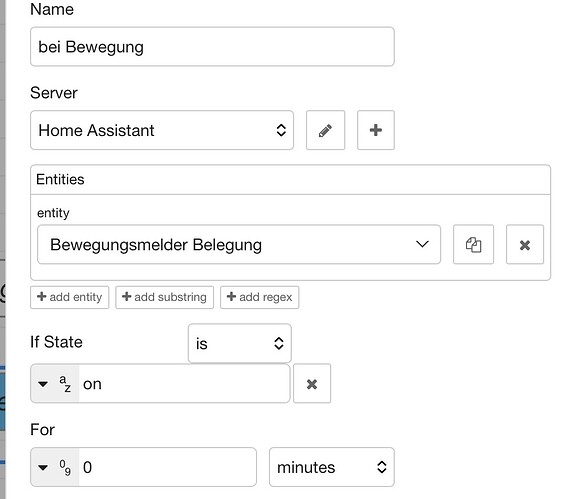Click the 0-9 number type icon
Viewport: 566px width, 499px height.
coord(65,467)
